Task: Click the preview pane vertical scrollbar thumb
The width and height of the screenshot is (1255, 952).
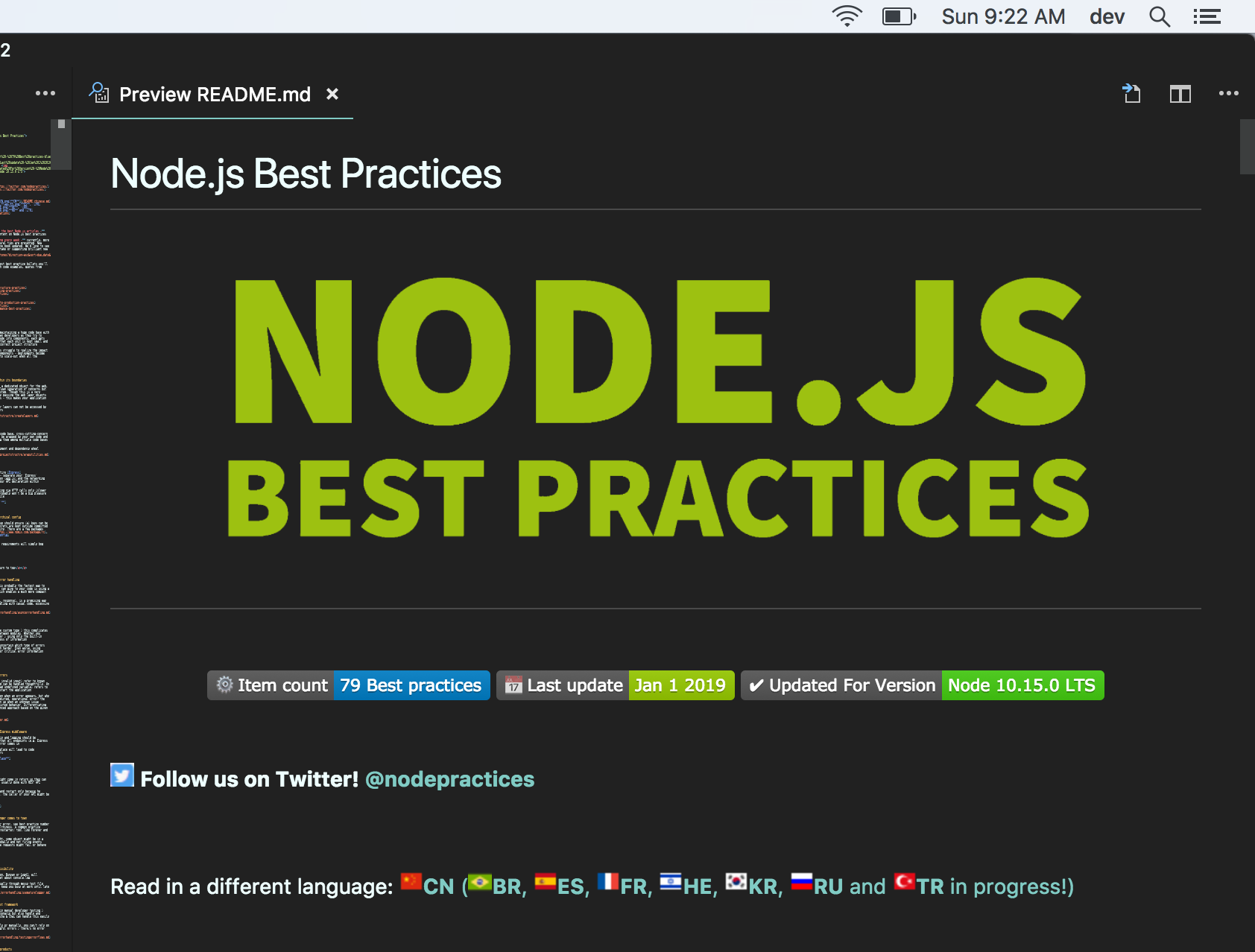Action: (x=1248, y=147)
